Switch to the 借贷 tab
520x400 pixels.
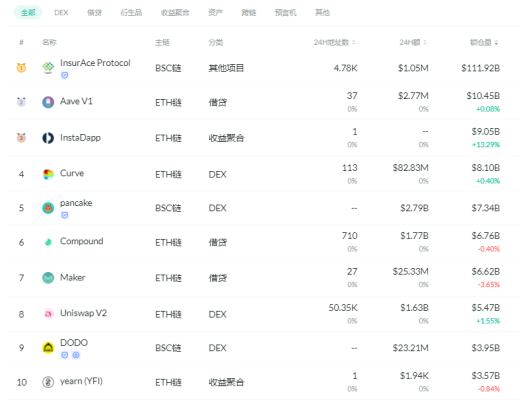(x=94, y=12)
